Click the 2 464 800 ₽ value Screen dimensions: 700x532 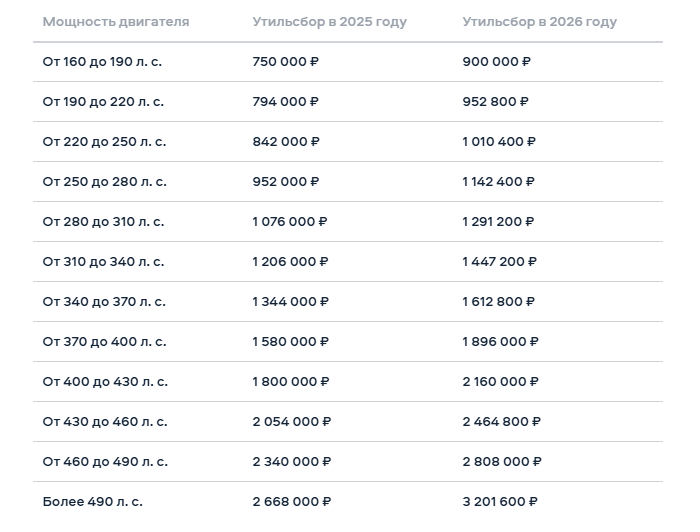pos(501,422)
